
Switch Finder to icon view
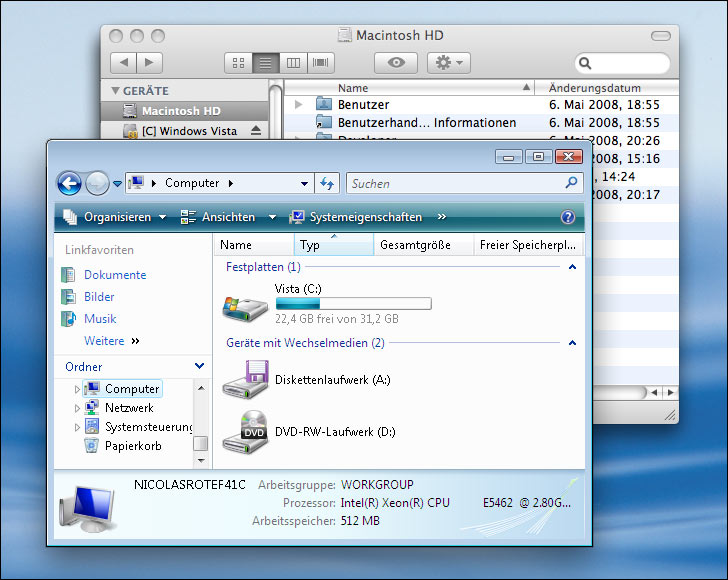point(238,62)
